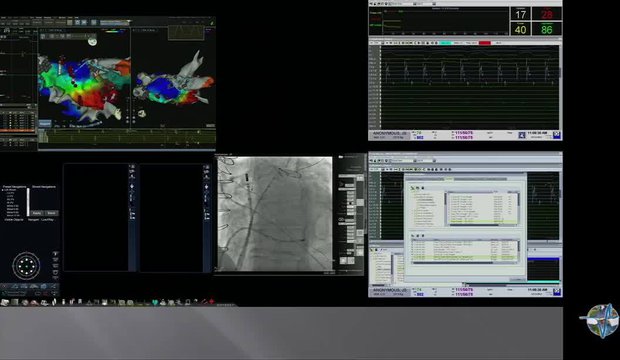Toggle the red highlighted button in recording toolbar
Image resolution: width=620 pixels, height=360 pixels.
pos(484,43)
